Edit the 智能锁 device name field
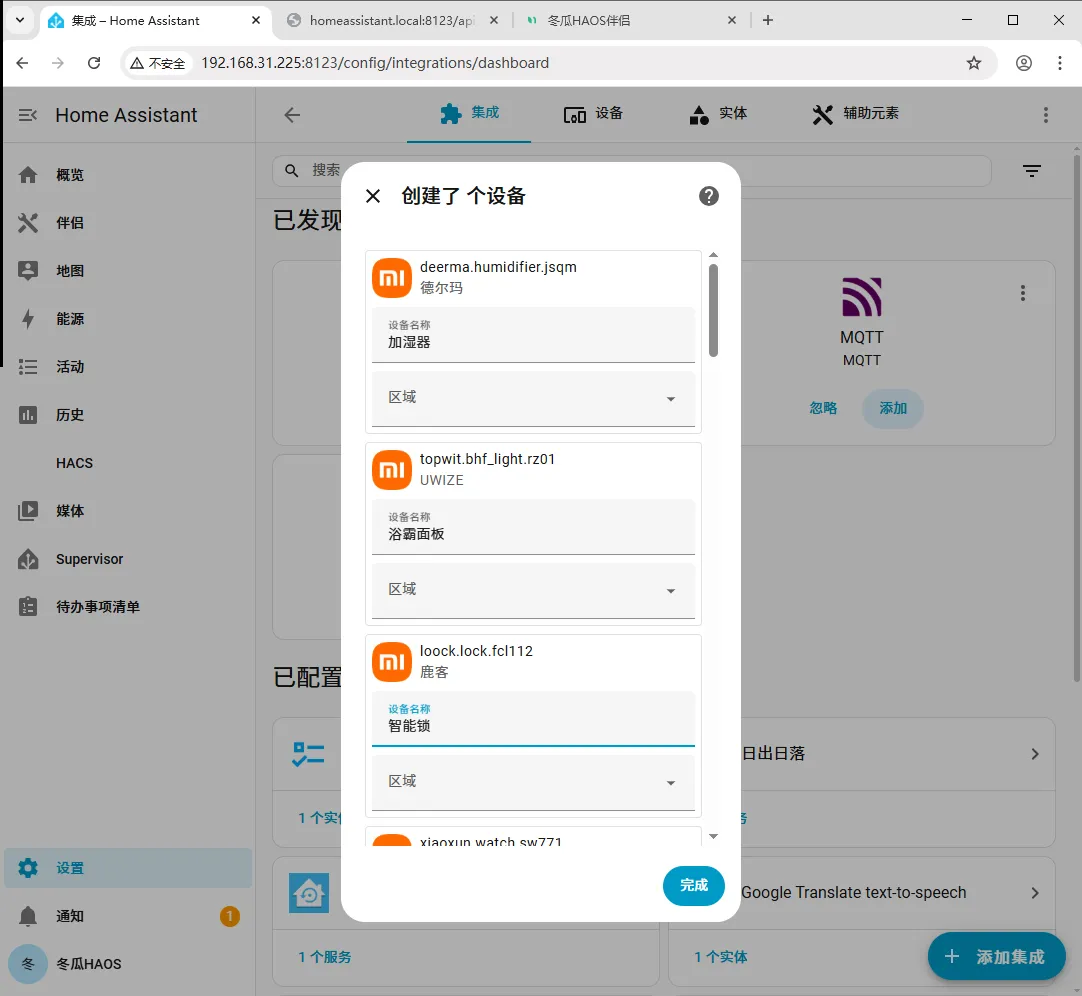Image resolution: width=1082 pixels, height=996 pixels. click(533, 719)
